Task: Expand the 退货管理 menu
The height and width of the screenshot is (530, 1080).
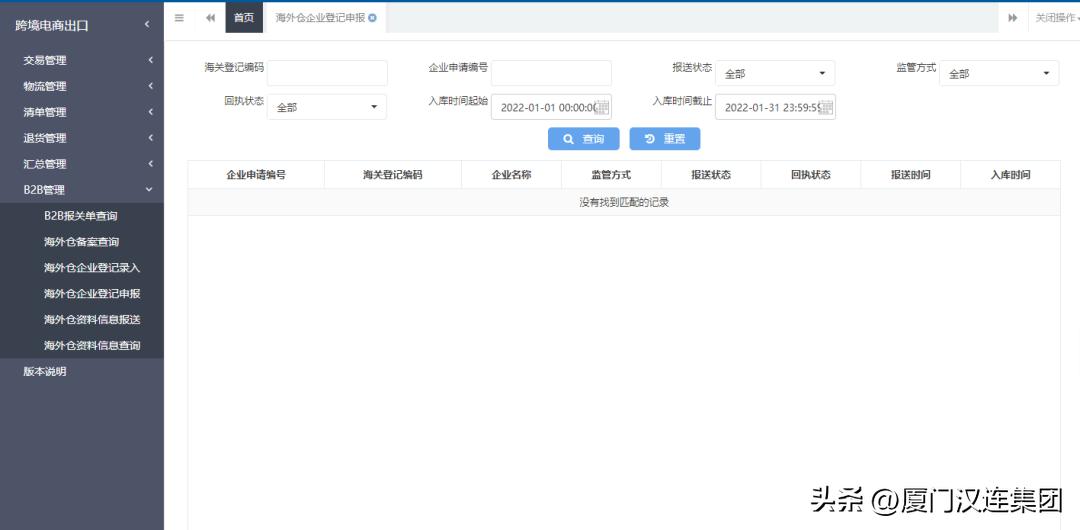Action: [82, 138]
